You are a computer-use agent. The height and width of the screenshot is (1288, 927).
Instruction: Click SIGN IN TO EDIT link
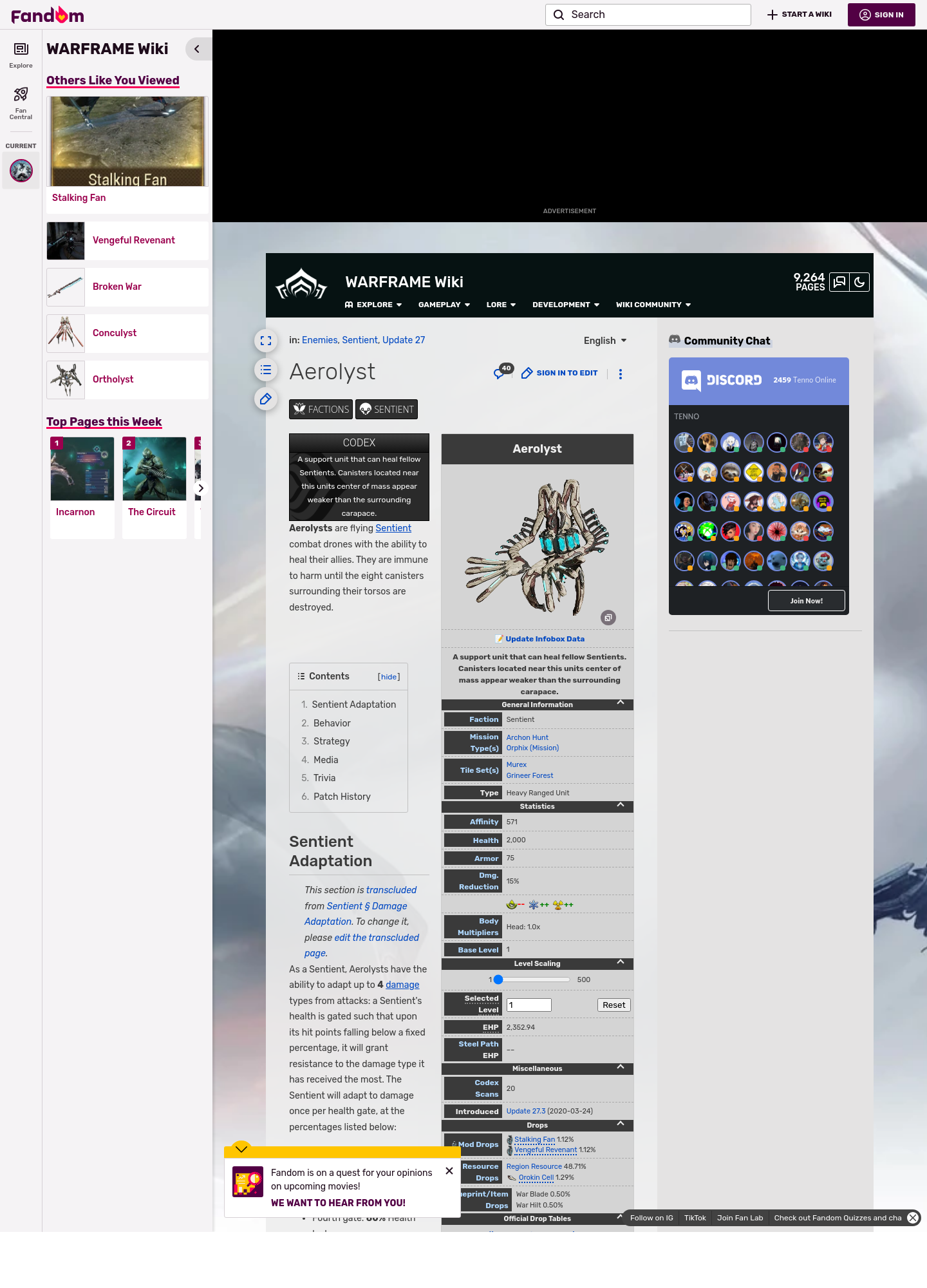(559, 373)
